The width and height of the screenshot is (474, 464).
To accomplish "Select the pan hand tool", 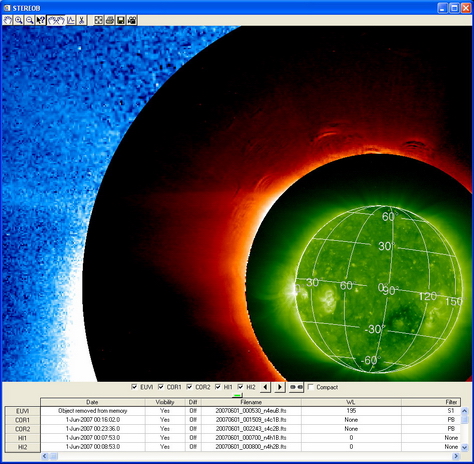I will point(8,20).
